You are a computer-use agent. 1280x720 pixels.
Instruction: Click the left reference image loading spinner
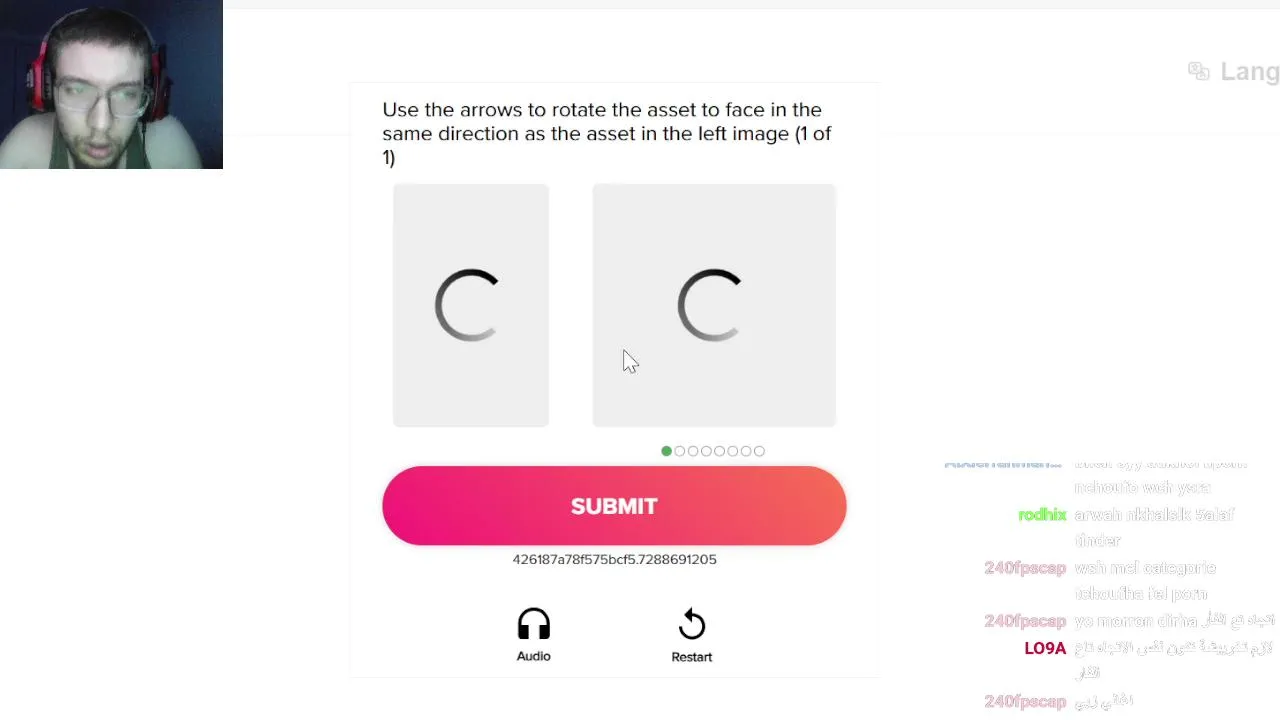click(x=467, y=305)
